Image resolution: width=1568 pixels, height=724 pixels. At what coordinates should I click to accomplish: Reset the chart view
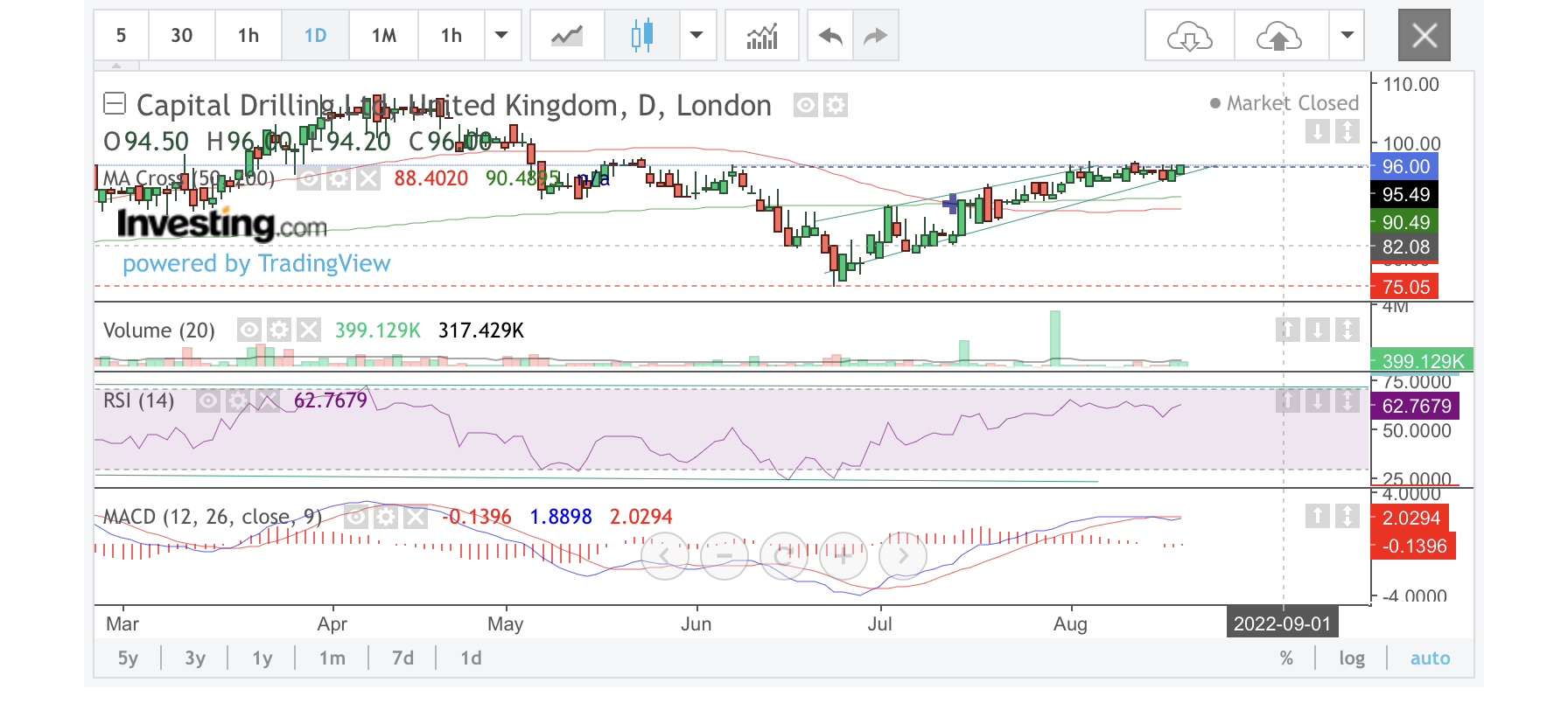[784, 555]
